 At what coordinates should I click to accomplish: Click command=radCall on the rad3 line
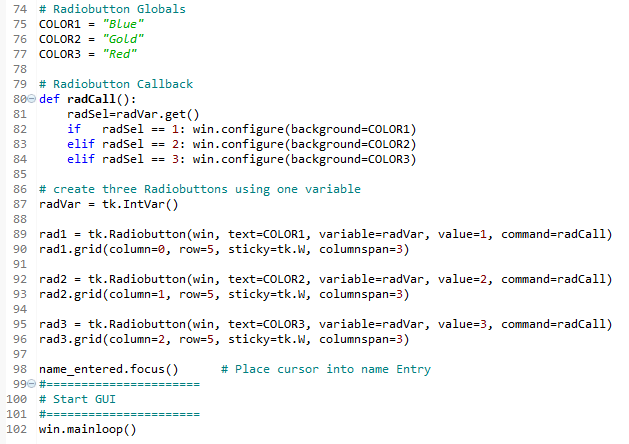click(553, 324)
